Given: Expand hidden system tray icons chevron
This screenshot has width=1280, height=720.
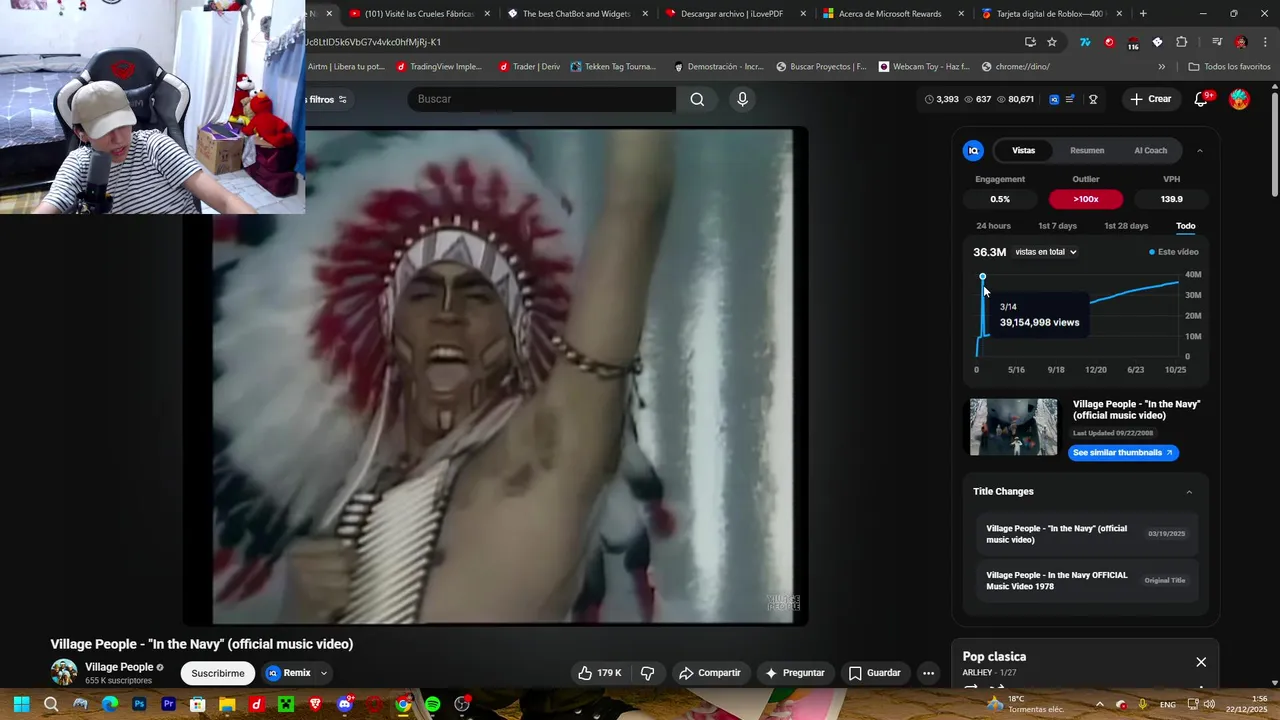Looking at the screenshot, I should pyautogui.click(x=1099, y=704).
